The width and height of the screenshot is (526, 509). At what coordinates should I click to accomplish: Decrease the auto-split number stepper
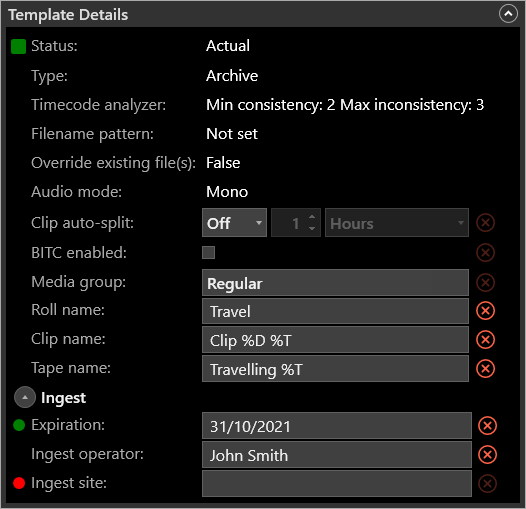click(x=312, y=228)
